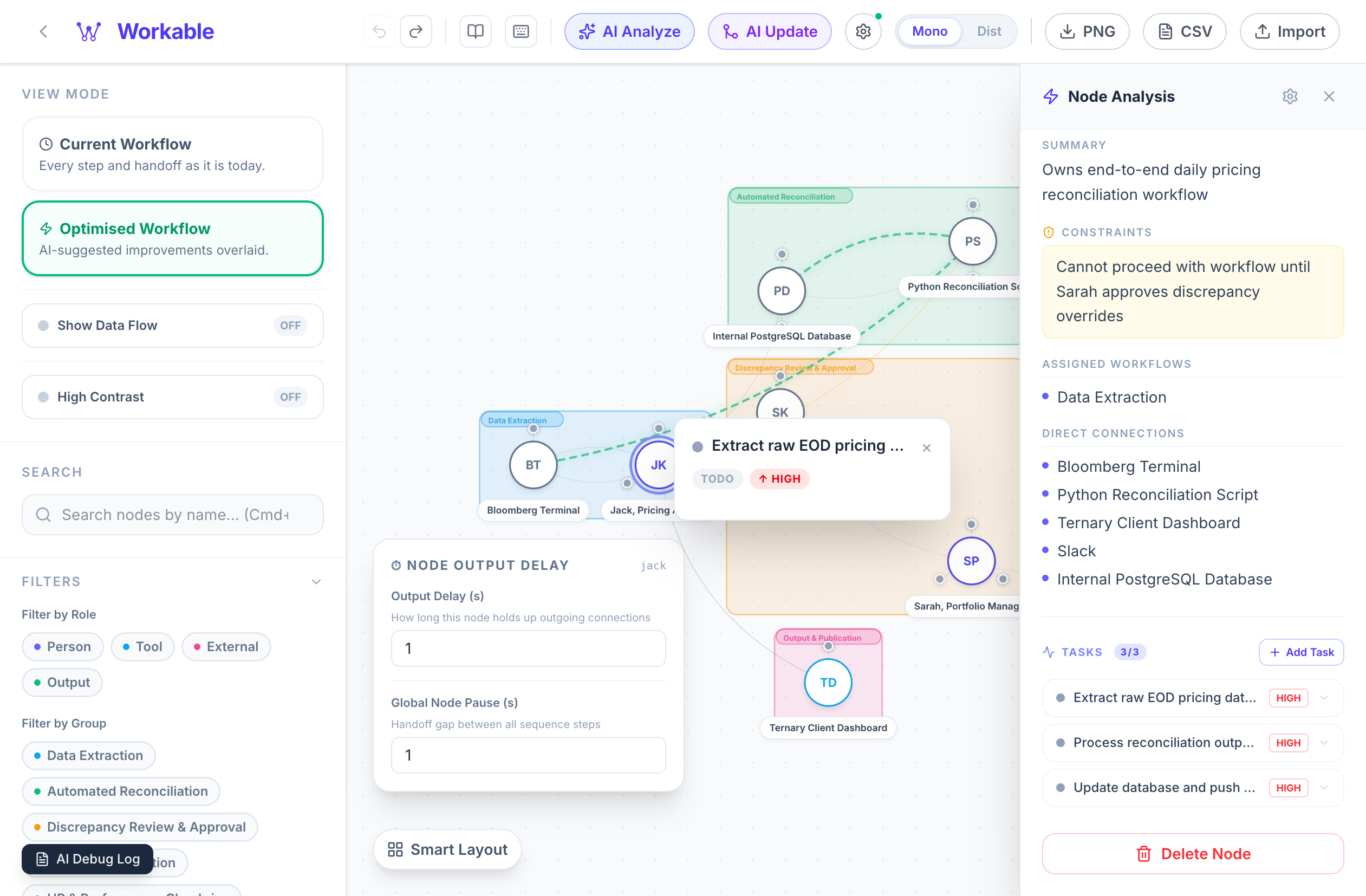Click Node Analysis panel gear icon
The width and height of the screenshot is (1366, 896).
point(1290,96)
